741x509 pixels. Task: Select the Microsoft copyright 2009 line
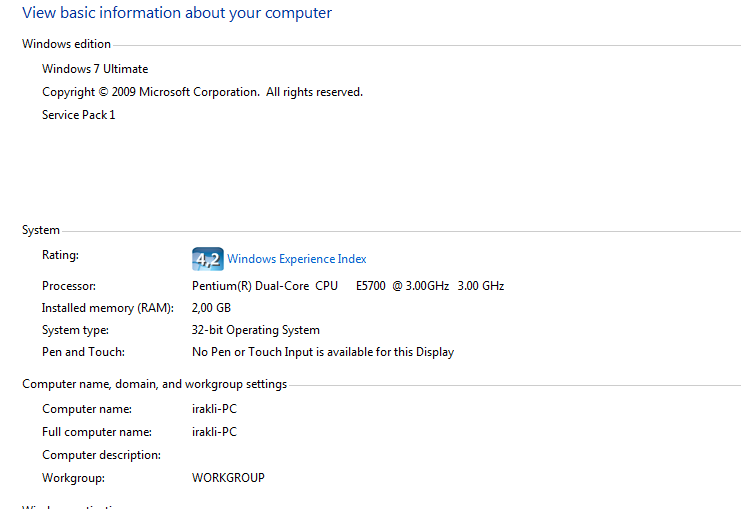(202, 92)
